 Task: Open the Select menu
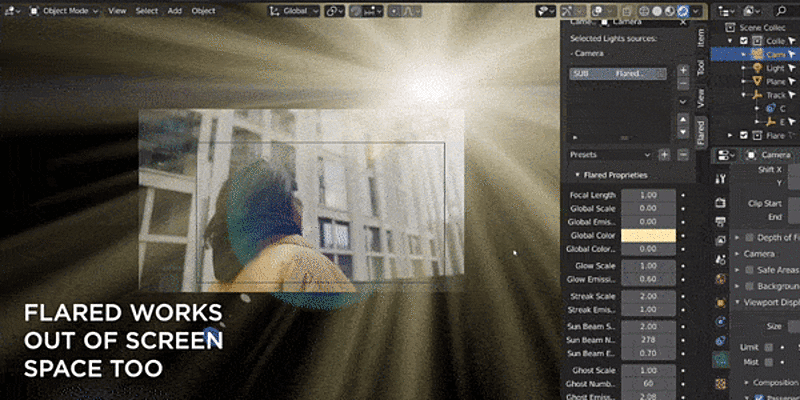tap(146, 11)
